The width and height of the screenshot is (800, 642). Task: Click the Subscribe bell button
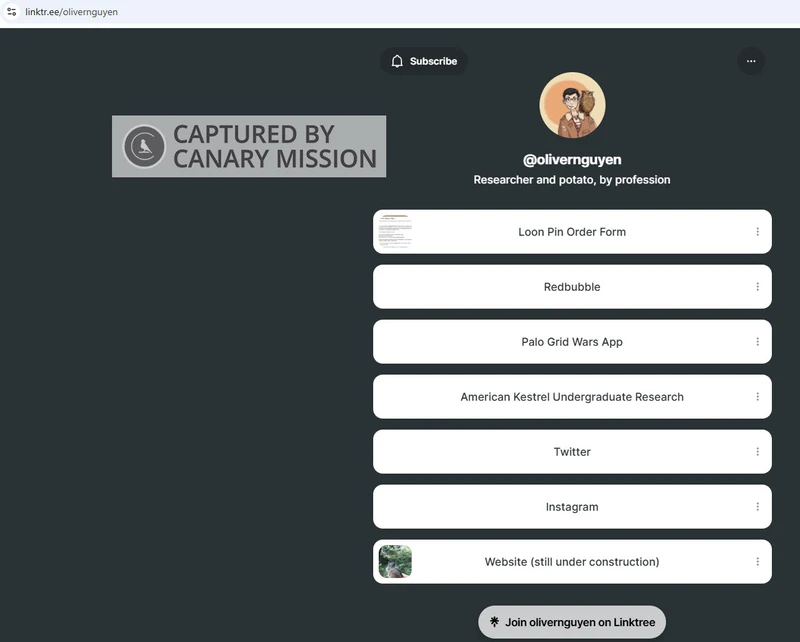pos(423,61)
